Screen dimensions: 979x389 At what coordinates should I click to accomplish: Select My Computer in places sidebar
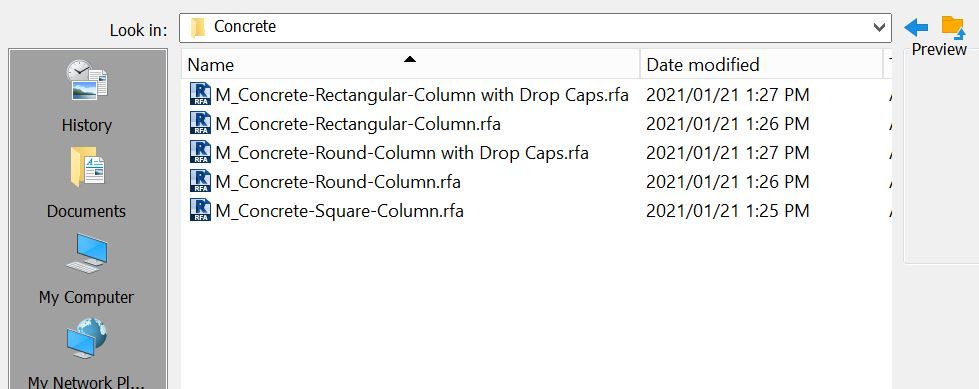coord(87,268)
